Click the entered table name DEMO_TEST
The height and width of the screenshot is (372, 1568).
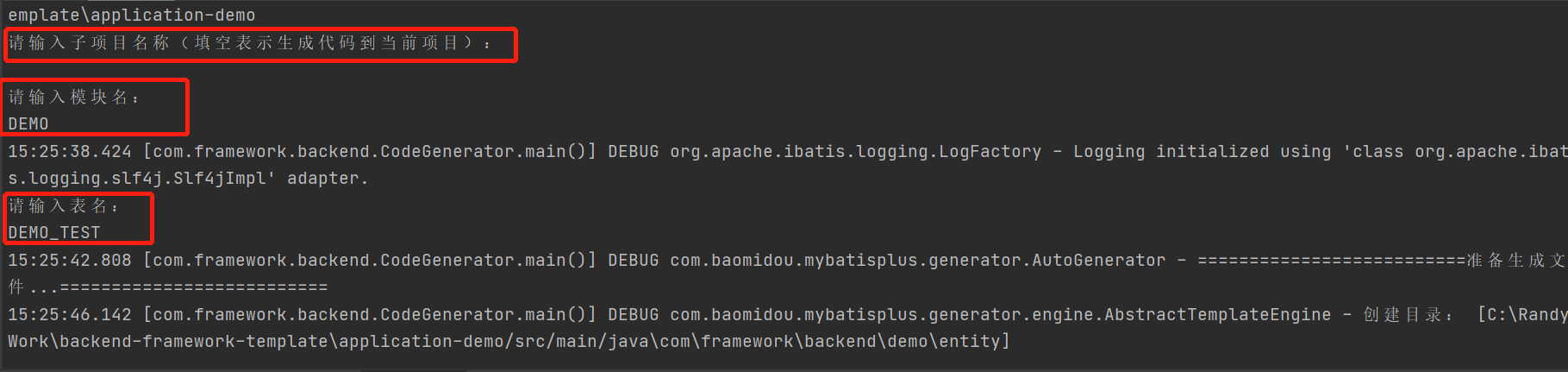(x=54, y=233)
